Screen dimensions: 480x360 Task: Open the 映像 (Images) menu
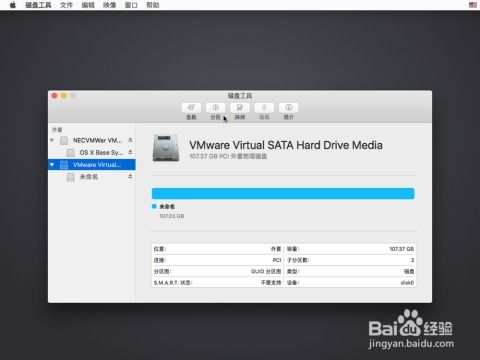[110, 5]
